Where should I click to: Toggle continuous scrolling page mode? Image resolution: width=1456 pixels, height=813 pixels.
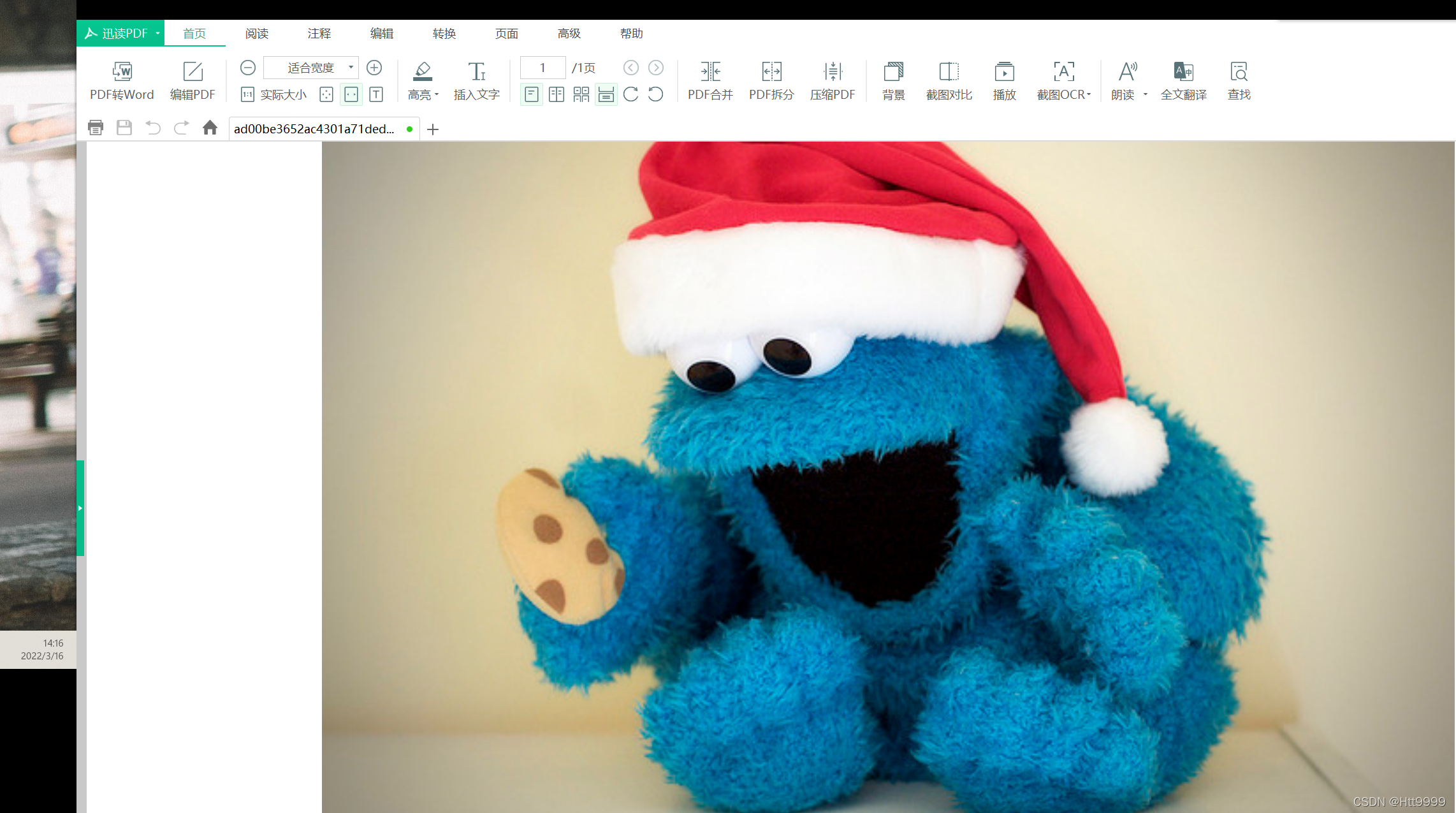click(606, 95)
